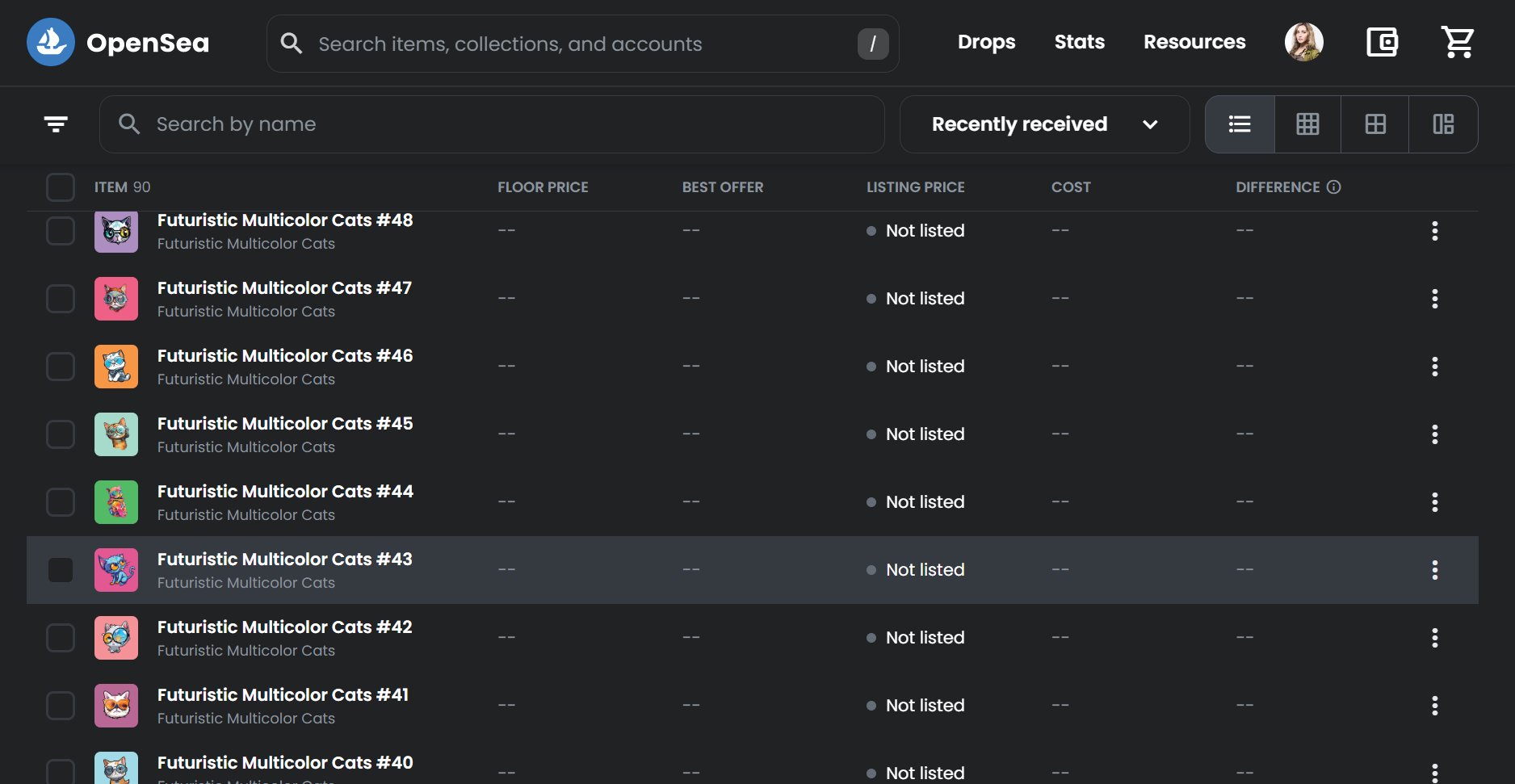Open more options for Cats #45
Screen dimensions: 1515x784
click(x=1435, y=434)
